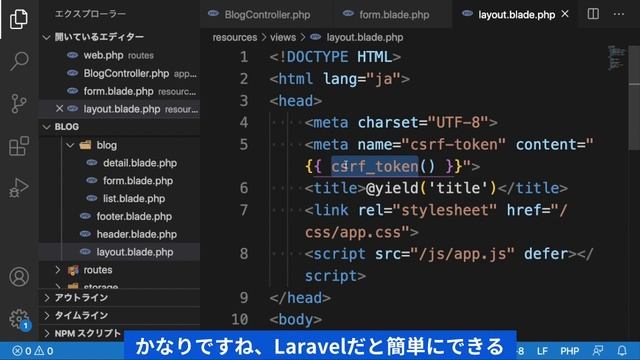Image resolution: width=640 pixels, height=360 pixels.
Task: Open the Manage gear icon
Action: click(x=19, y=319)
